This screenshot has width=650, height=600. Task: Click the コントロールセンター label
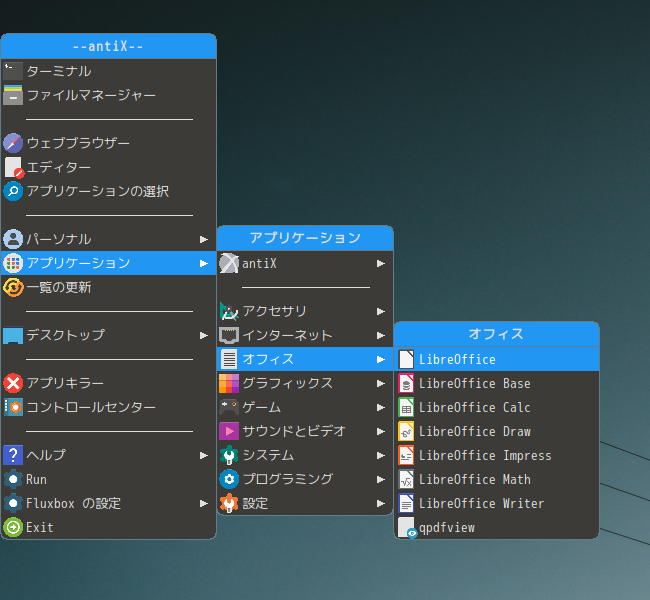coord(91,407)
